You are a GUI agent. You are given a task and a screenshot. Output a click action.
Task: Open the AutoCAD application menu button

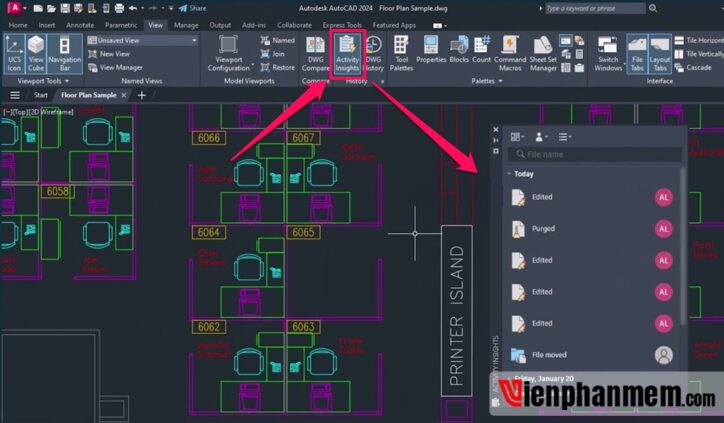[x=14, y=8]
